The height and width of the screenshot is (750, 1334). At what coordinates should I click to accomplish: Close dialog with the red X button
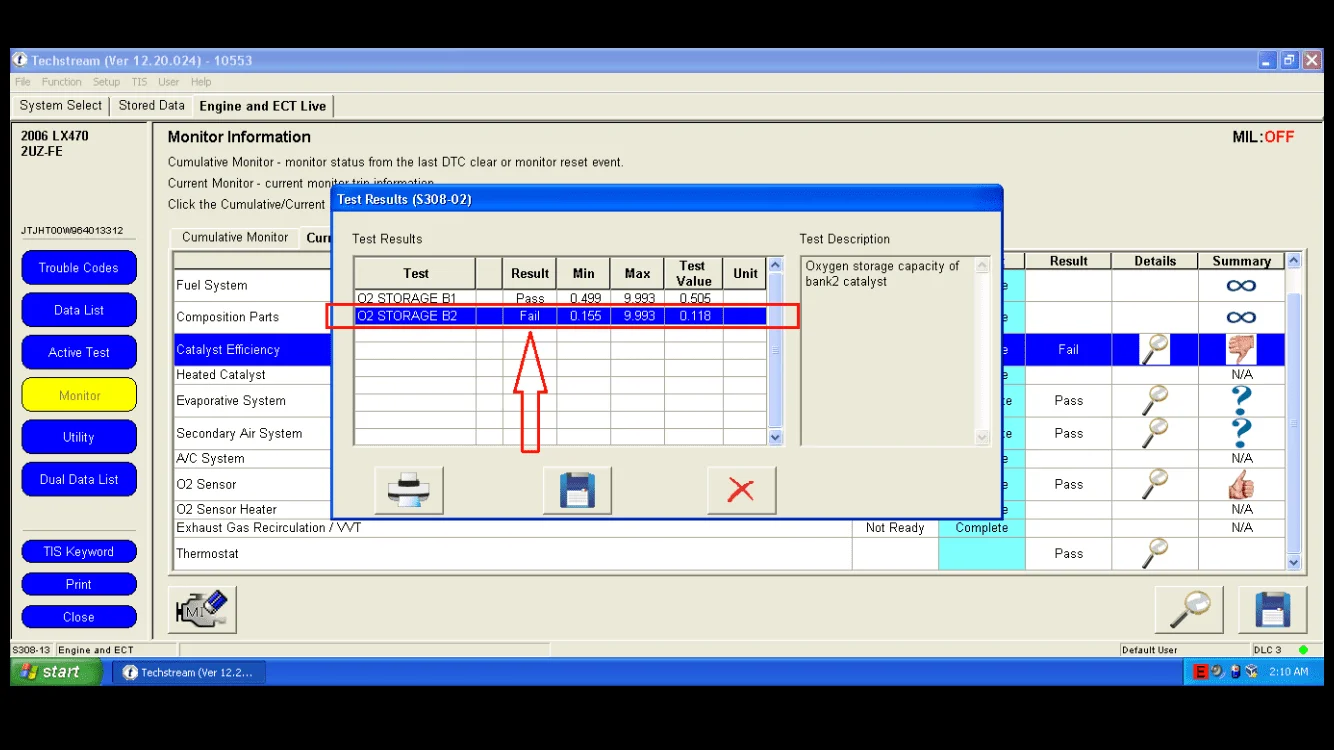click(741, 490)
